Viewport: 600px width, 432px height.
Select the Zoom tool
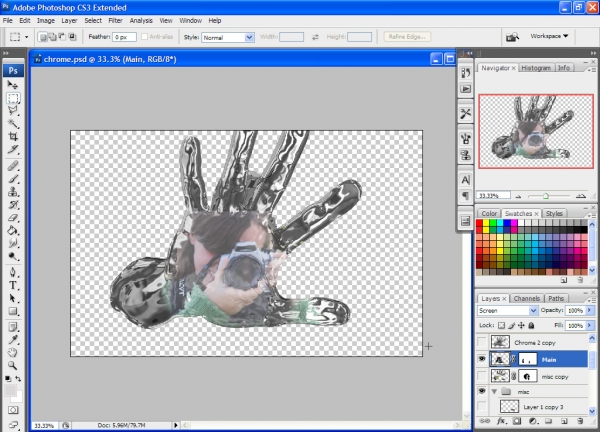click(x=13, y=365)
